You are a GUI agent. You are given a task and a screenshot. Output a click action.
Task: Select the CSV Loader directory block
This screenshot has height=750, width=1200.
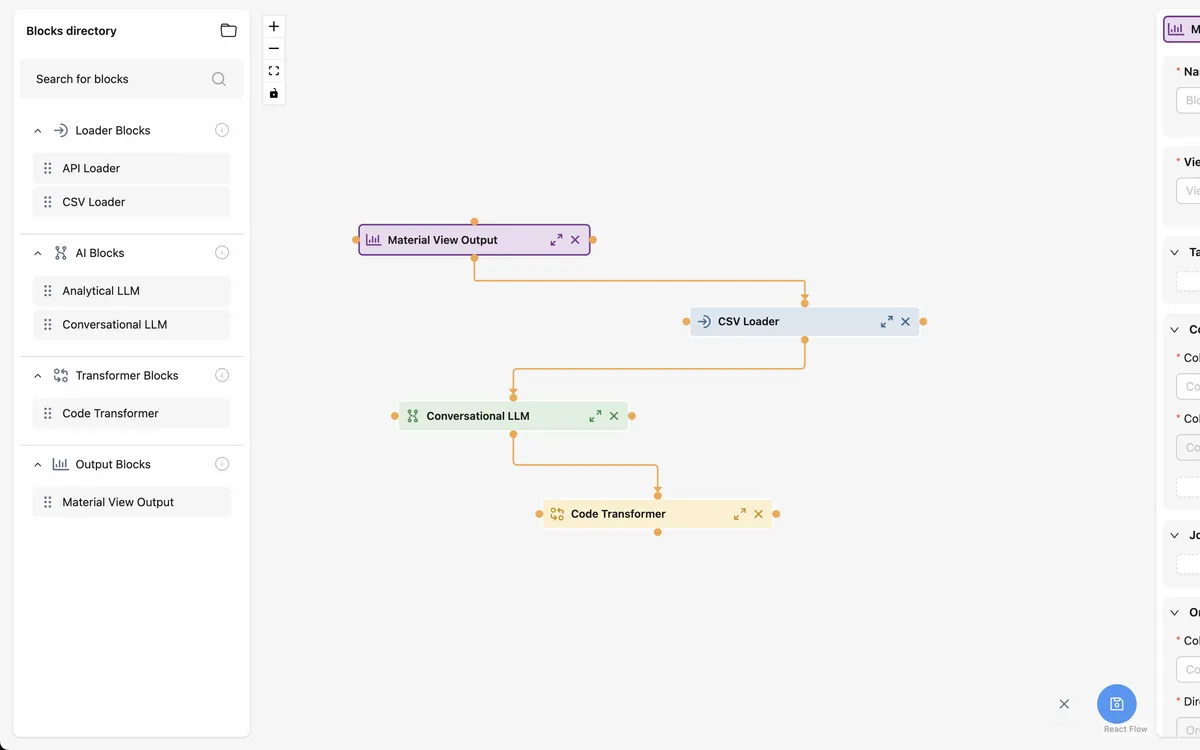coord(132,202)
